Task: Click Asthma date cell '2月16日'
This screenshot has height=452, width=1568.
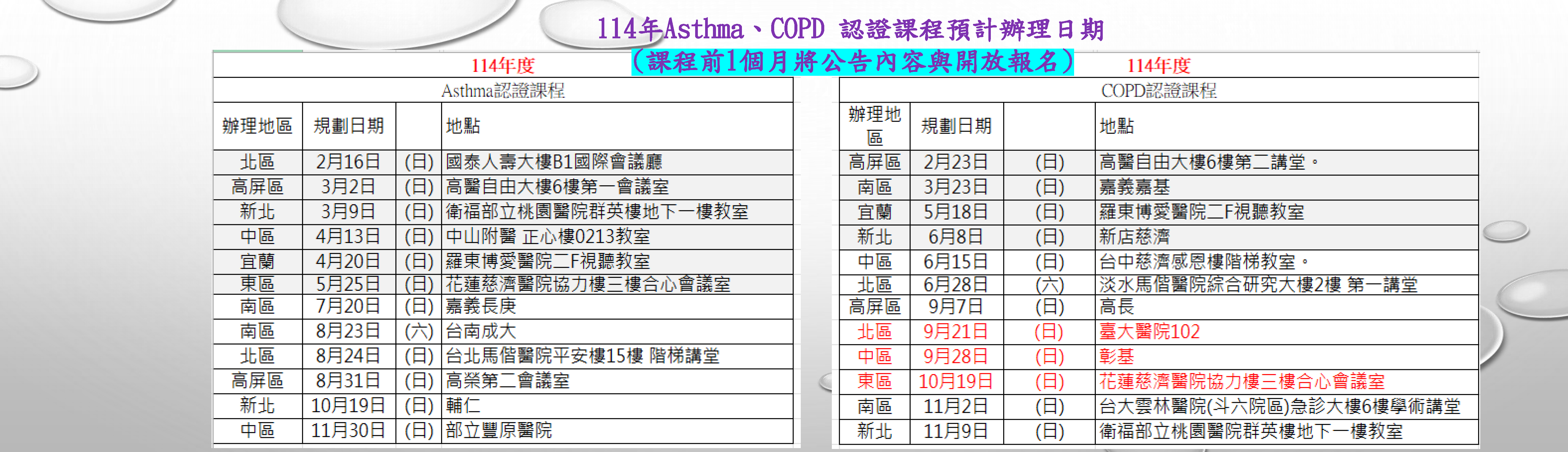Action: [x=348, y=162]
